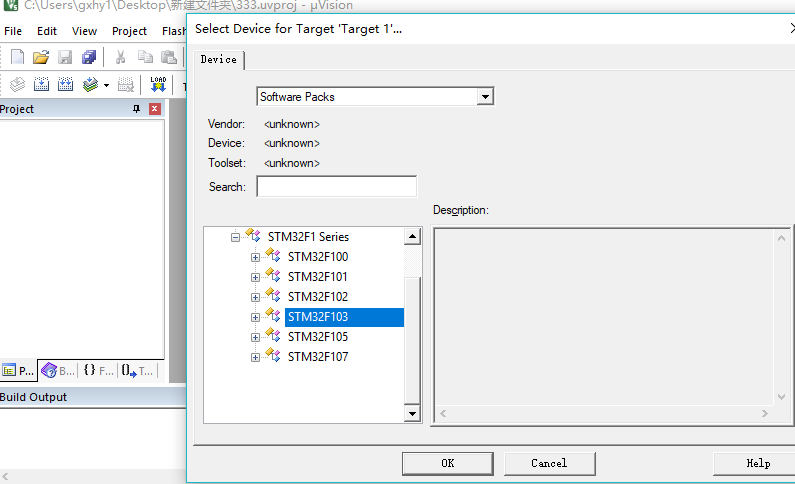The image size is (795, 484).
Task: Select the Device tab in dialog
Action: coord(219,60)
